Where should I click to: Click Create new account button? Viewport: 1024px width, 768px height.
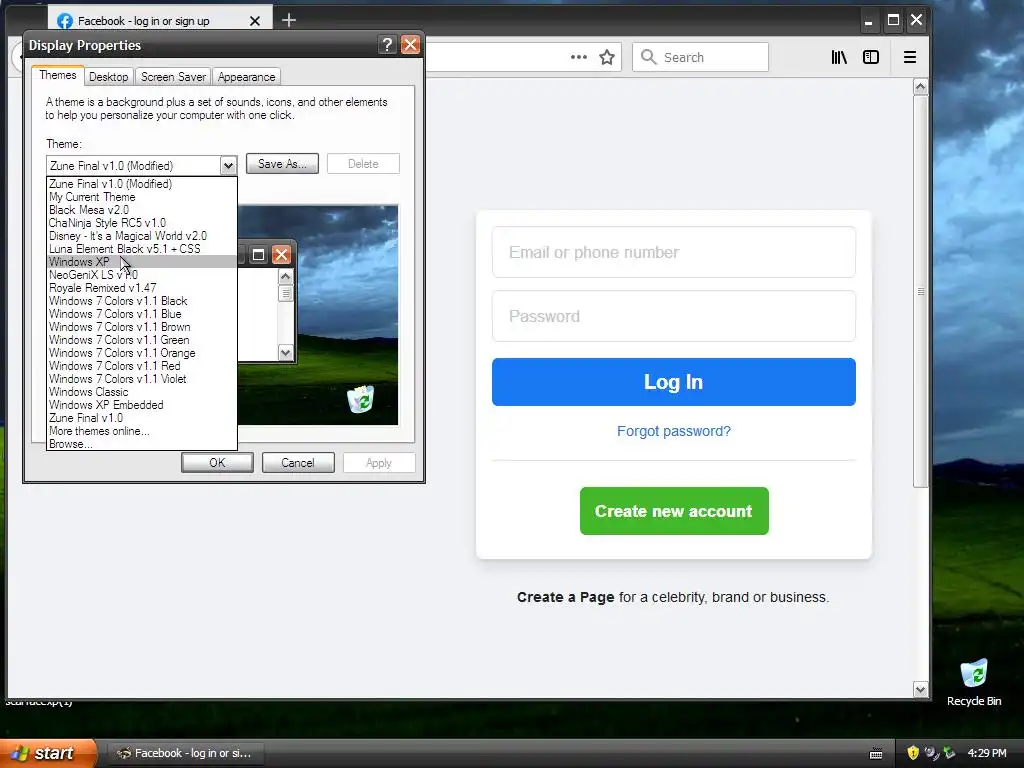(674, 511)
